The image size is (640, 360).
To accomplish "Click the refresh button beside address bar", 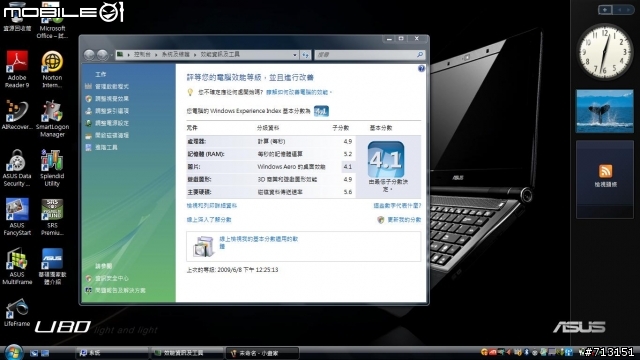I will (x=305, y=55).
